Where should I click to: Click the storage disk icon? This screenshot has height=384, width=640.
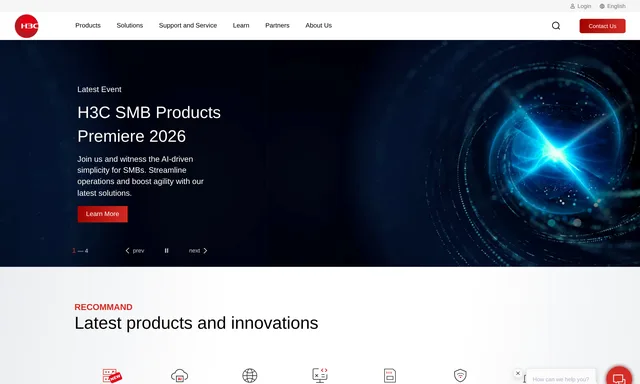390,375
